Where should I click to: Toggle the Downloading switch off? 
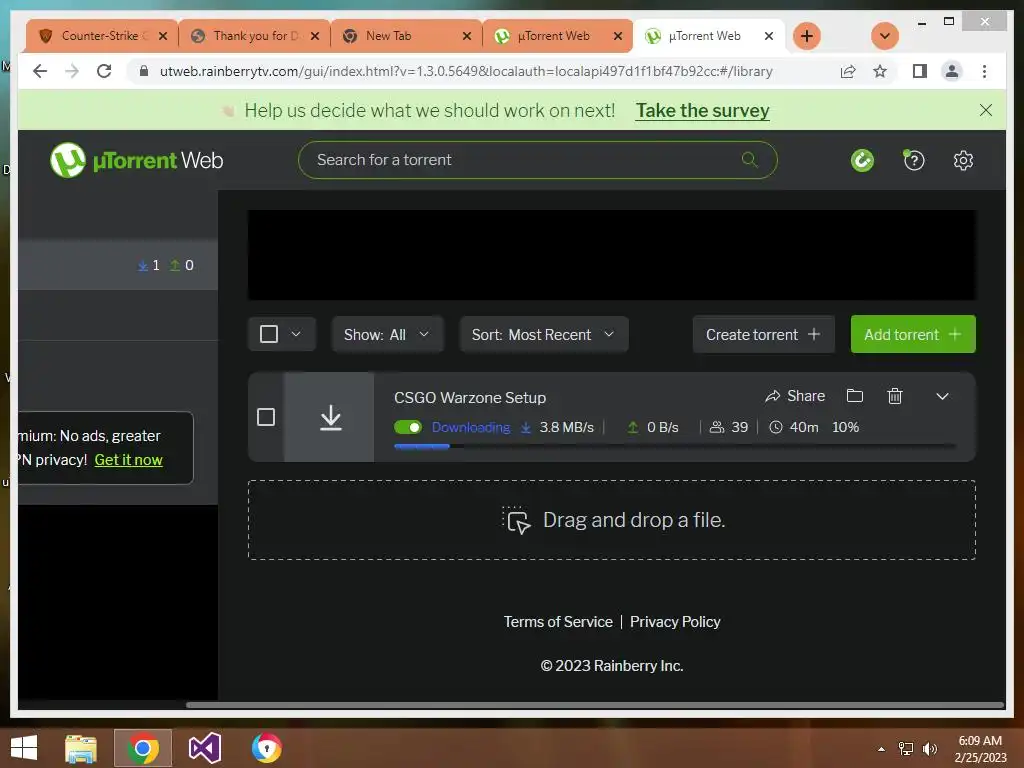coord(408,427)
